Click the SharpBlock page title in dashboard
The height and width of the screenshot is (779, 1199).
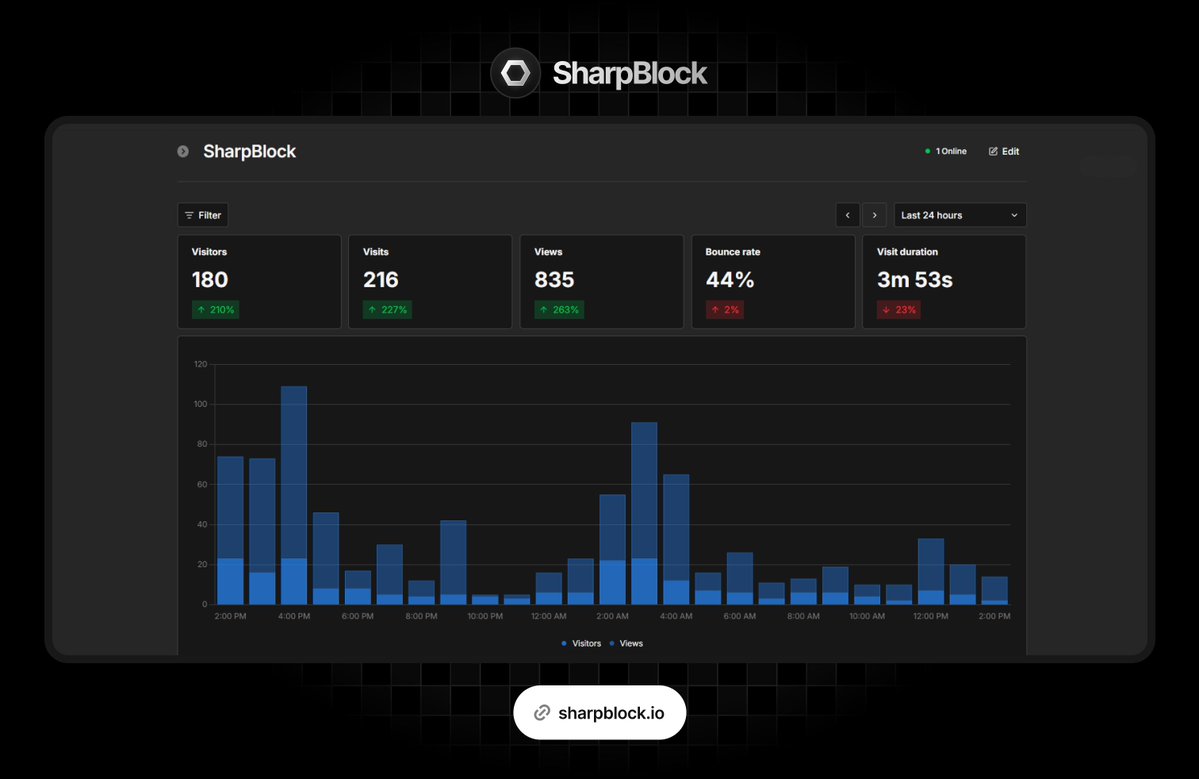point(249,151)
